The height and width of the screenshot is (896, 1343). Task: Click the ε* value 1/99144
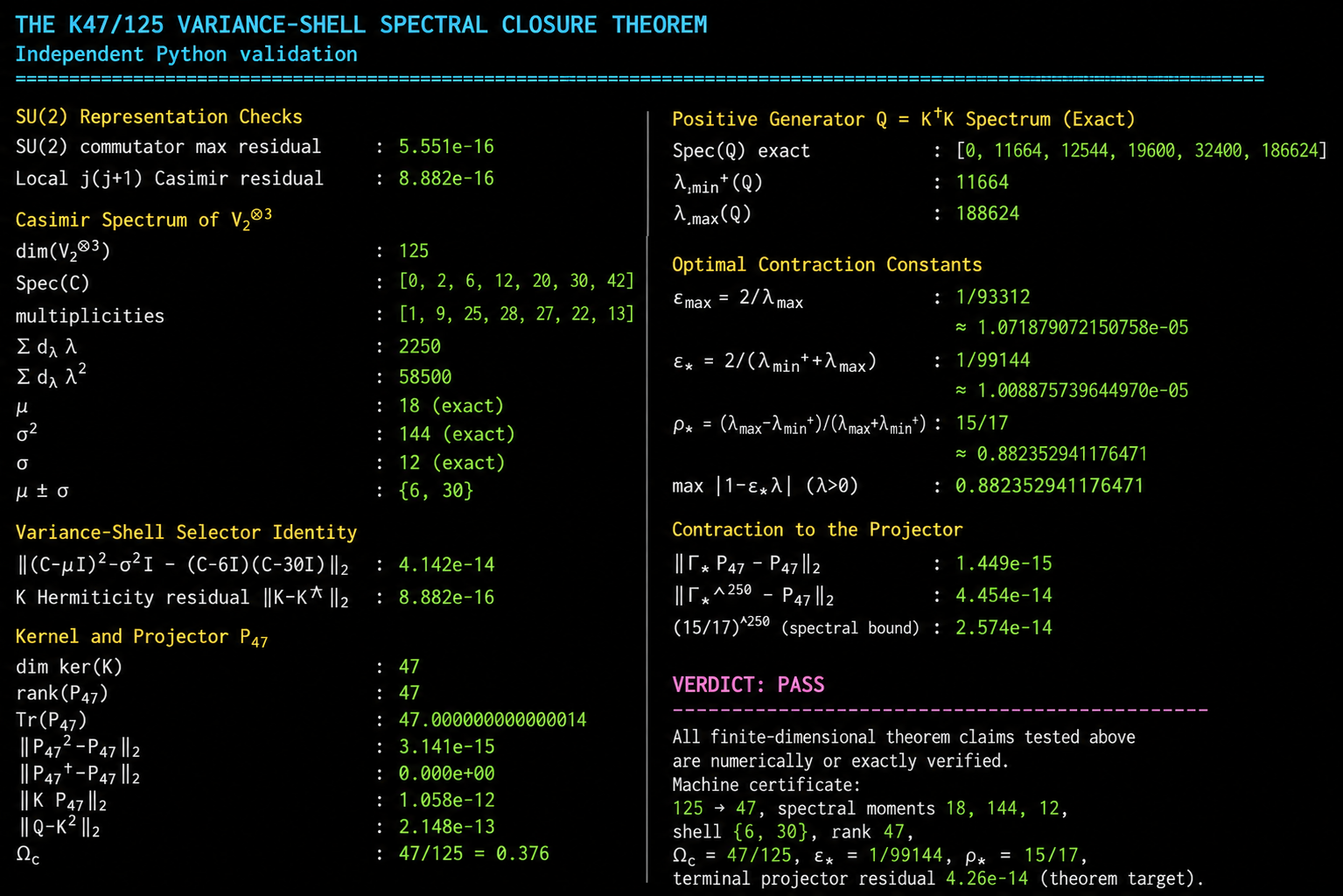(x=993, y=360)
